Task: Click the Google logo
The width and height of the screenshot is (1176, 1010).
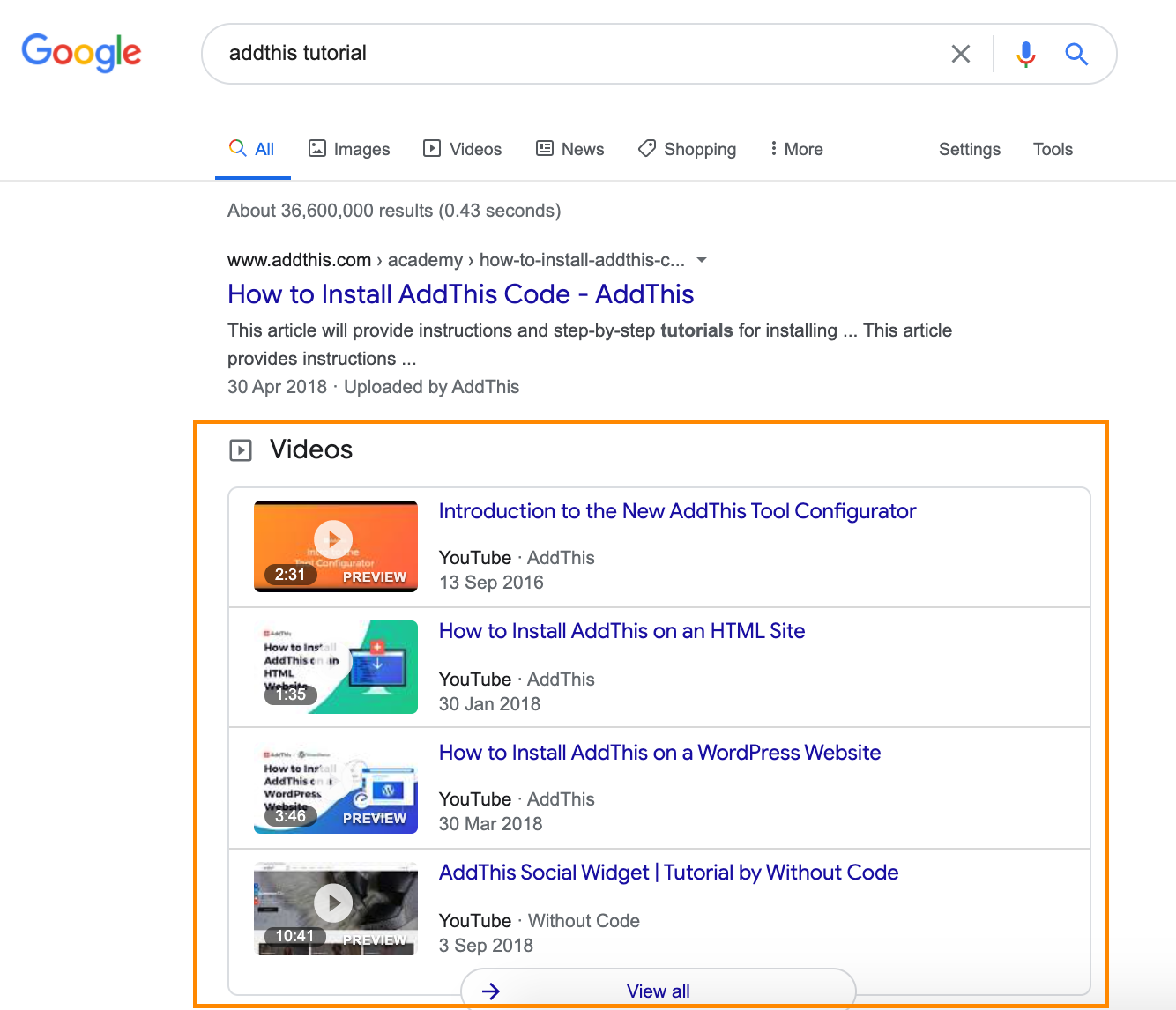Action: click(x=81, y=53)
